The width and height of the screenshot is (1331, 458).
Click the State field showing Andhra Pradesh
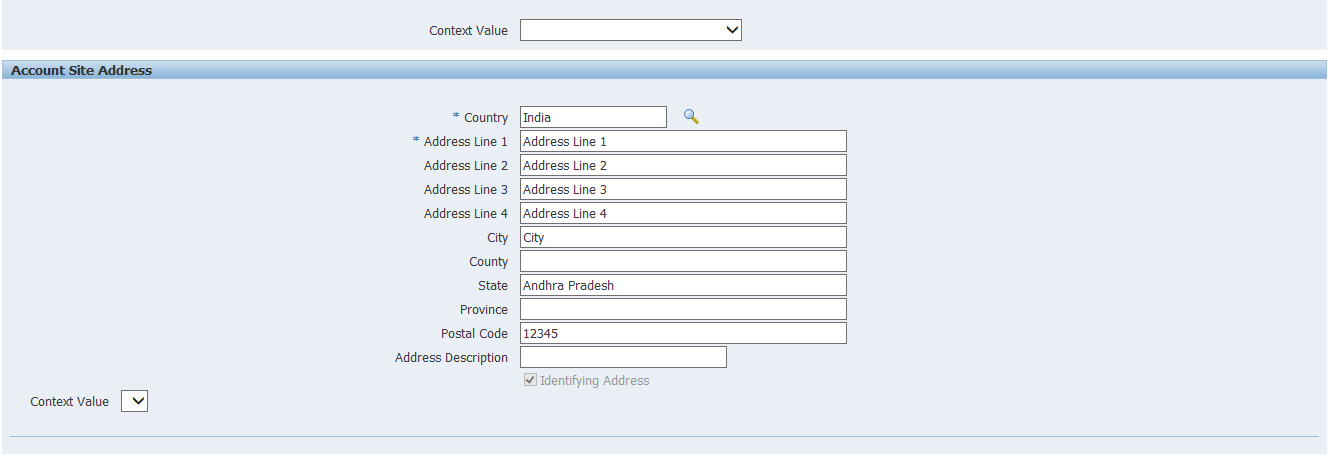tap(683, 285)
